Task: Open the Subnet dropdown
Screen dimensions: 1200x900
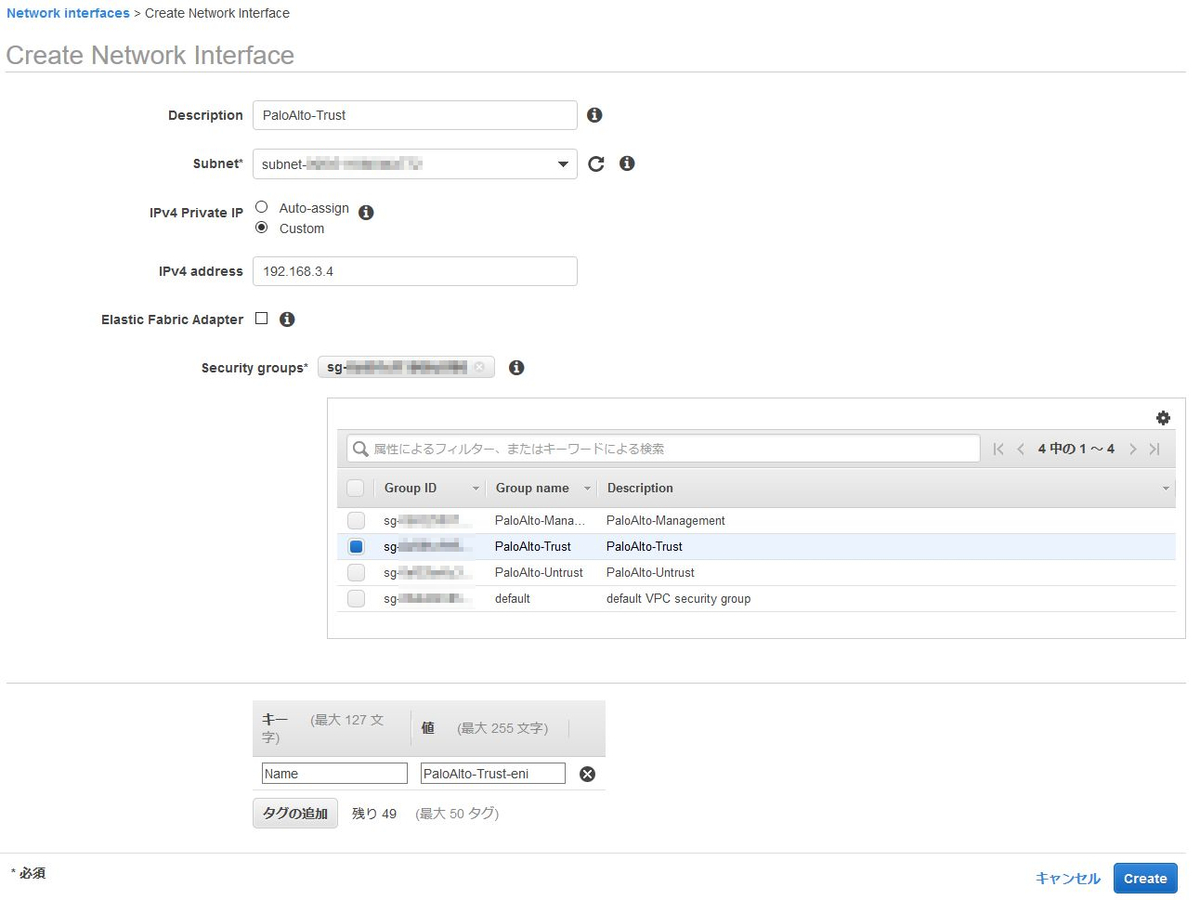Action: [x=415, y=164]
